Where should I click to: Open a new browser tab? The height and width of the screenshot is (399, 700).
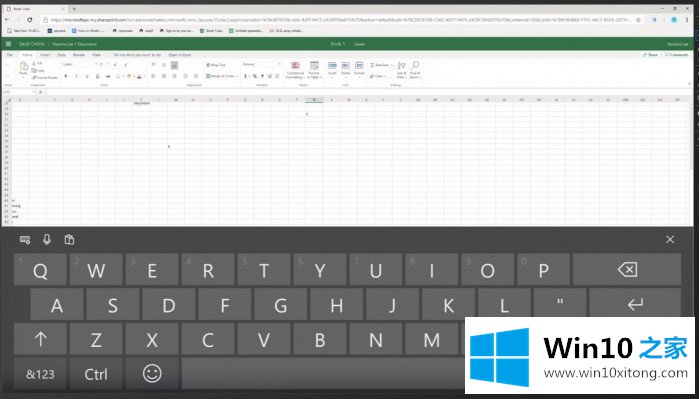pos(74,8)
